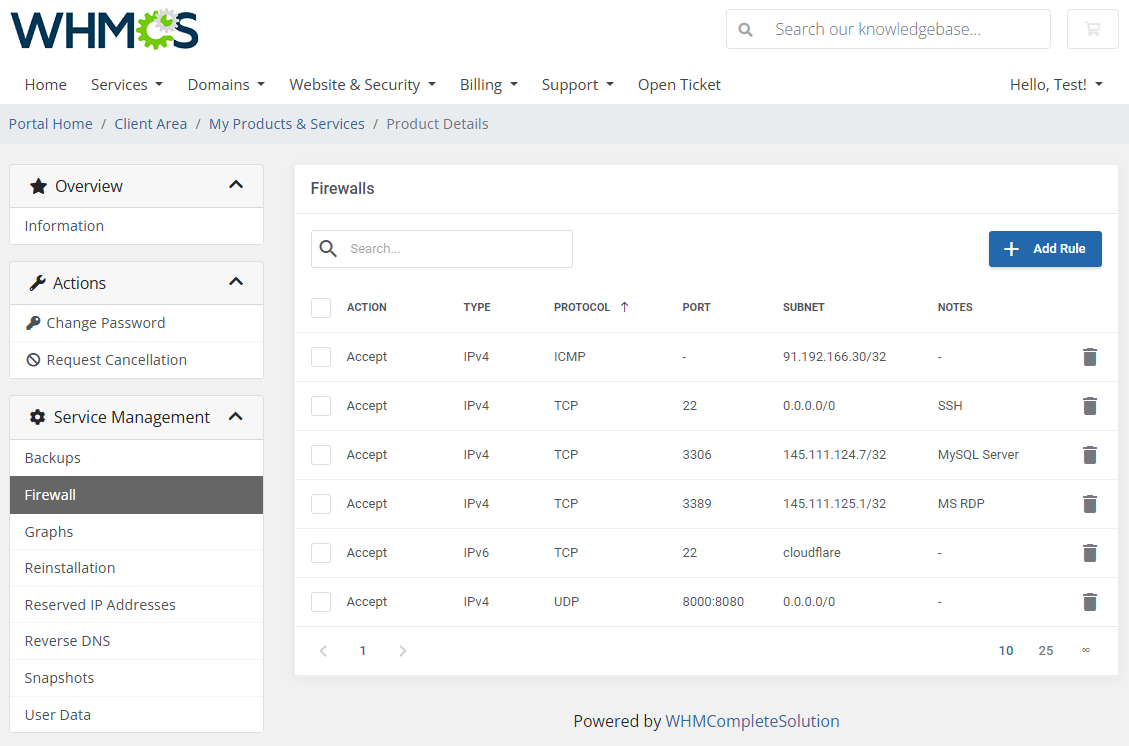Click the star icon beside Overview
This screenshot has height=746, width=1129.
point(37,185)
